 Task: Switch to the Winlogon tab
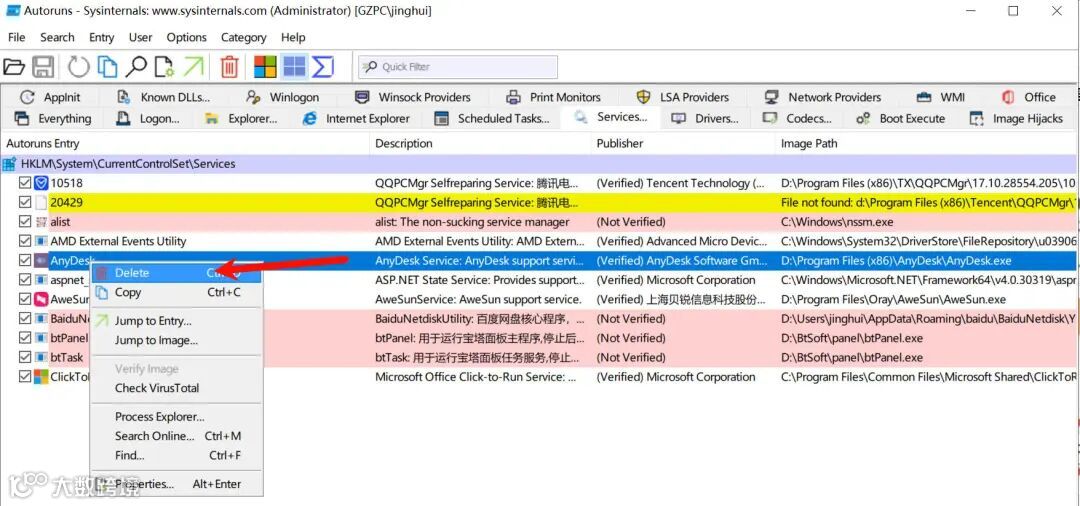click(282, 97)
